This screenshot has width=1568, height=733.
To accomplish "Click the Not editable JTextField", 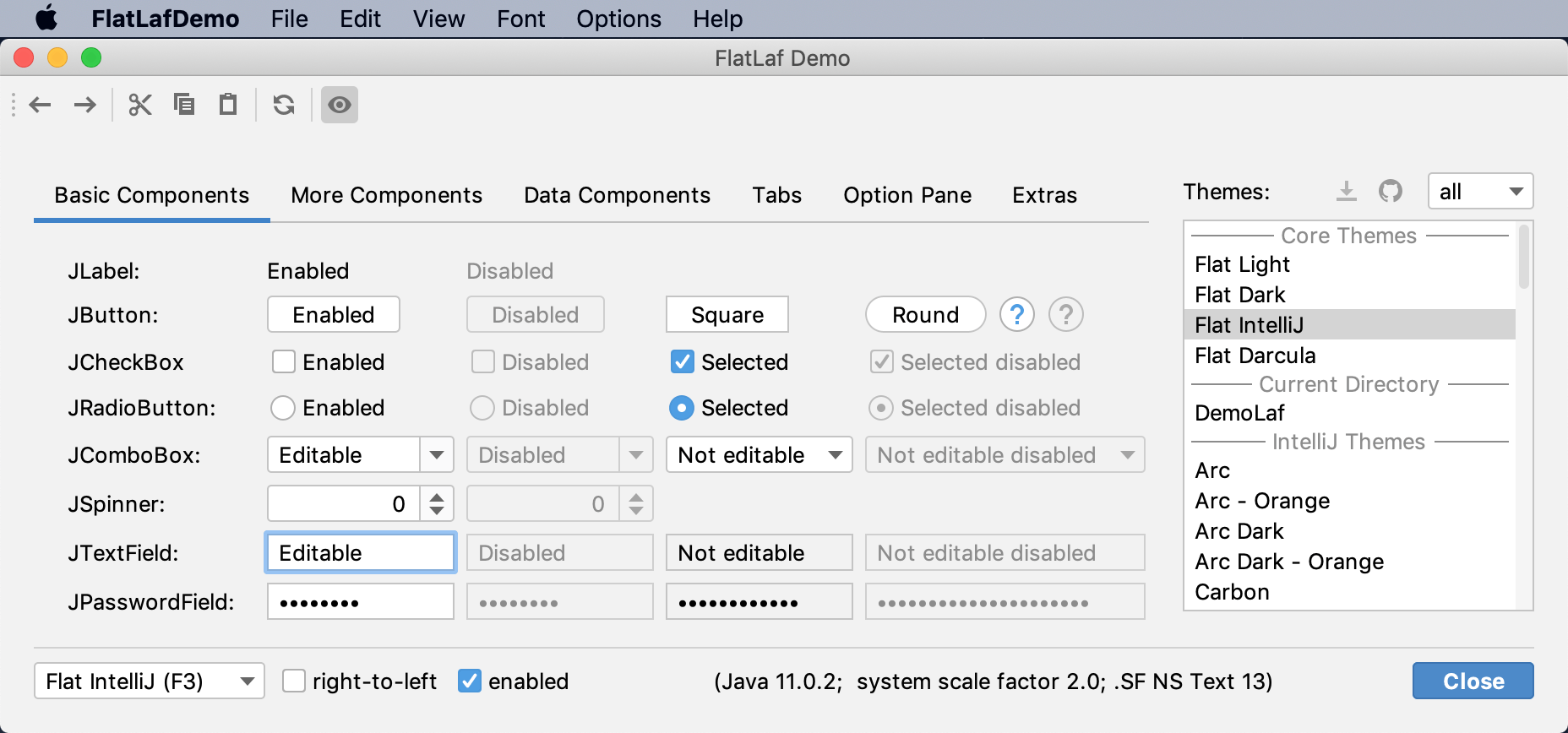I will point(759,552).
